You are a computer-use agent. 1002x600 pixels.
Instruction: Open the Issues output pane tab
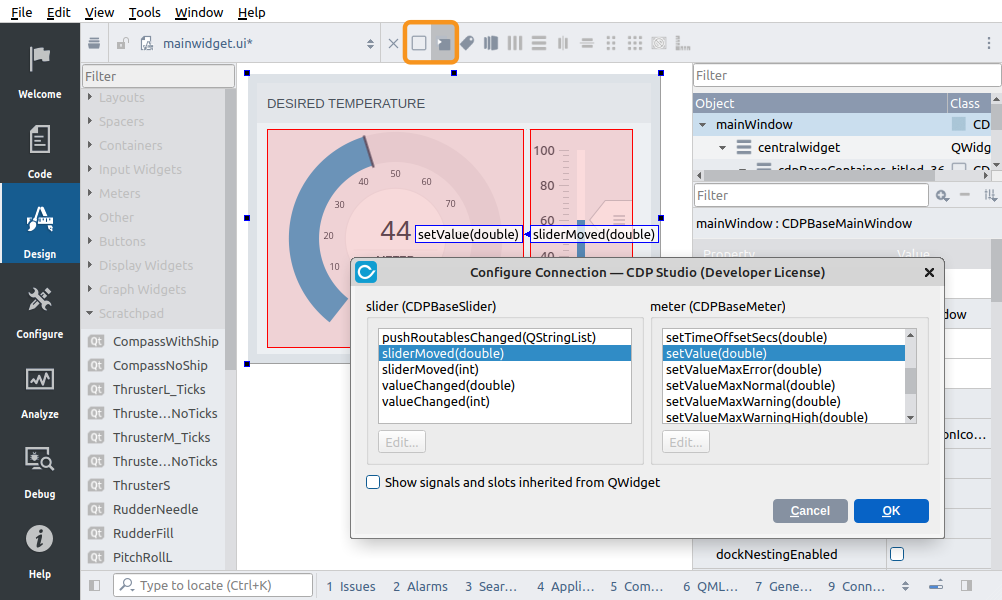(x=349, y=587)
